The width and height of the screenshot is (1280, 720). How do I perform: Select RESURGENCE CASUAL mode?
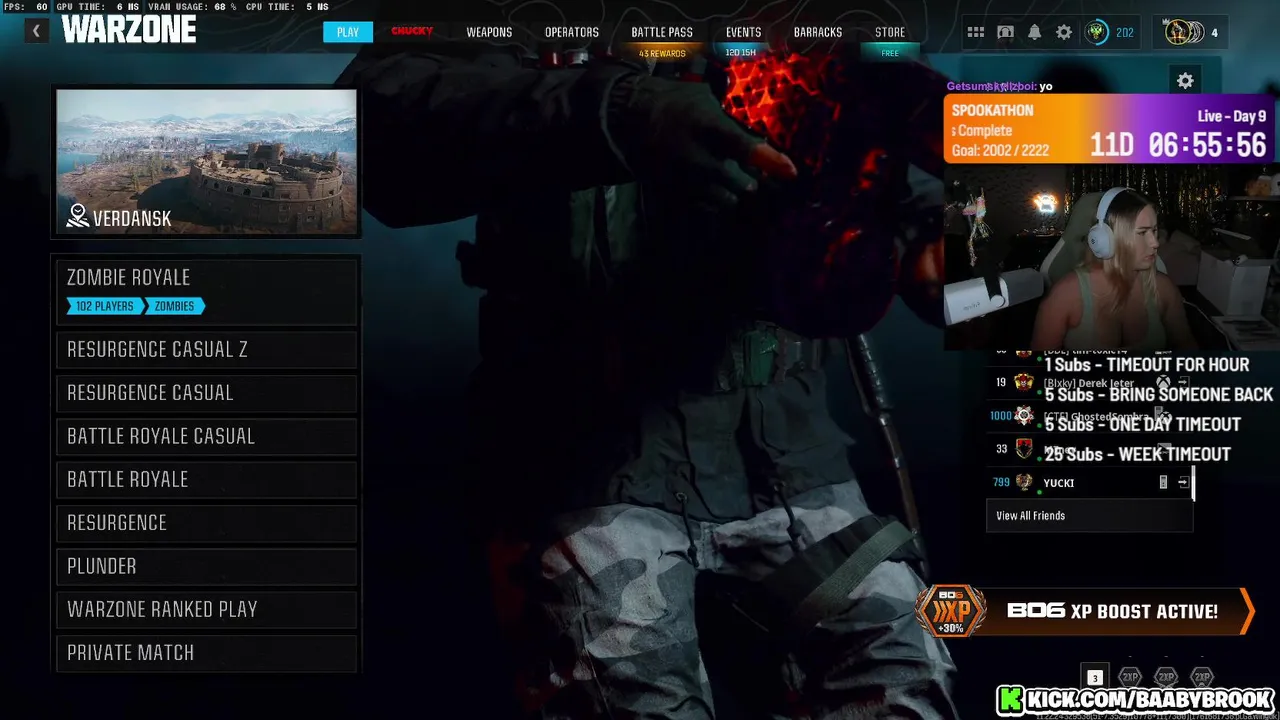click(207, 393)
